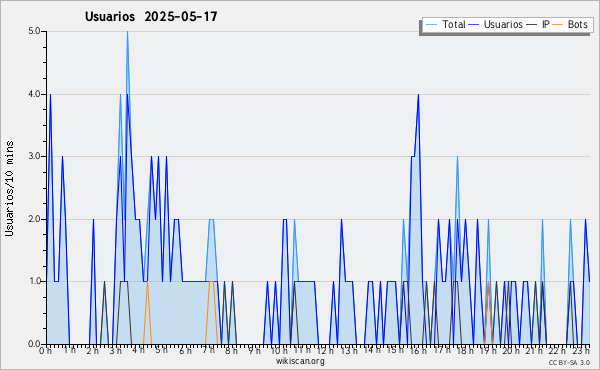
Task: Click the 3 h x-axis label
Action: click(x=115, y=351)
